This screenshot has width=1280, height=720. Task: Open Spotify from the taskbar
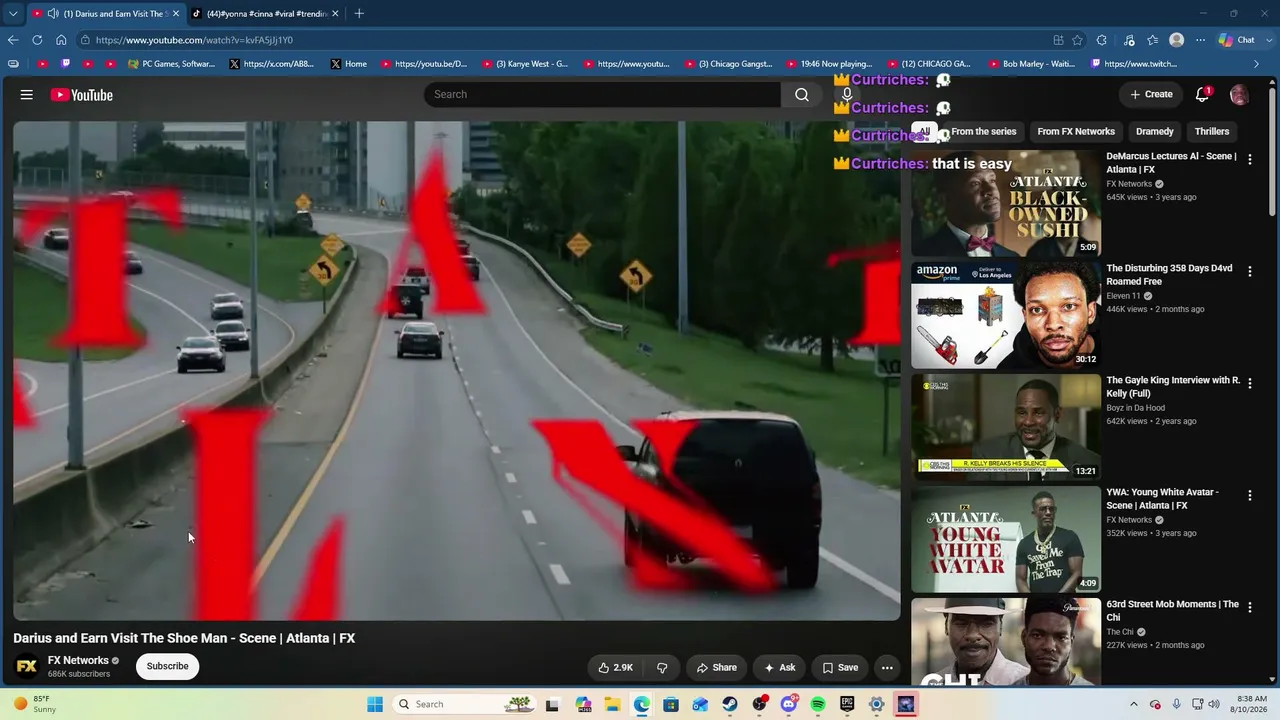point(818,704)
